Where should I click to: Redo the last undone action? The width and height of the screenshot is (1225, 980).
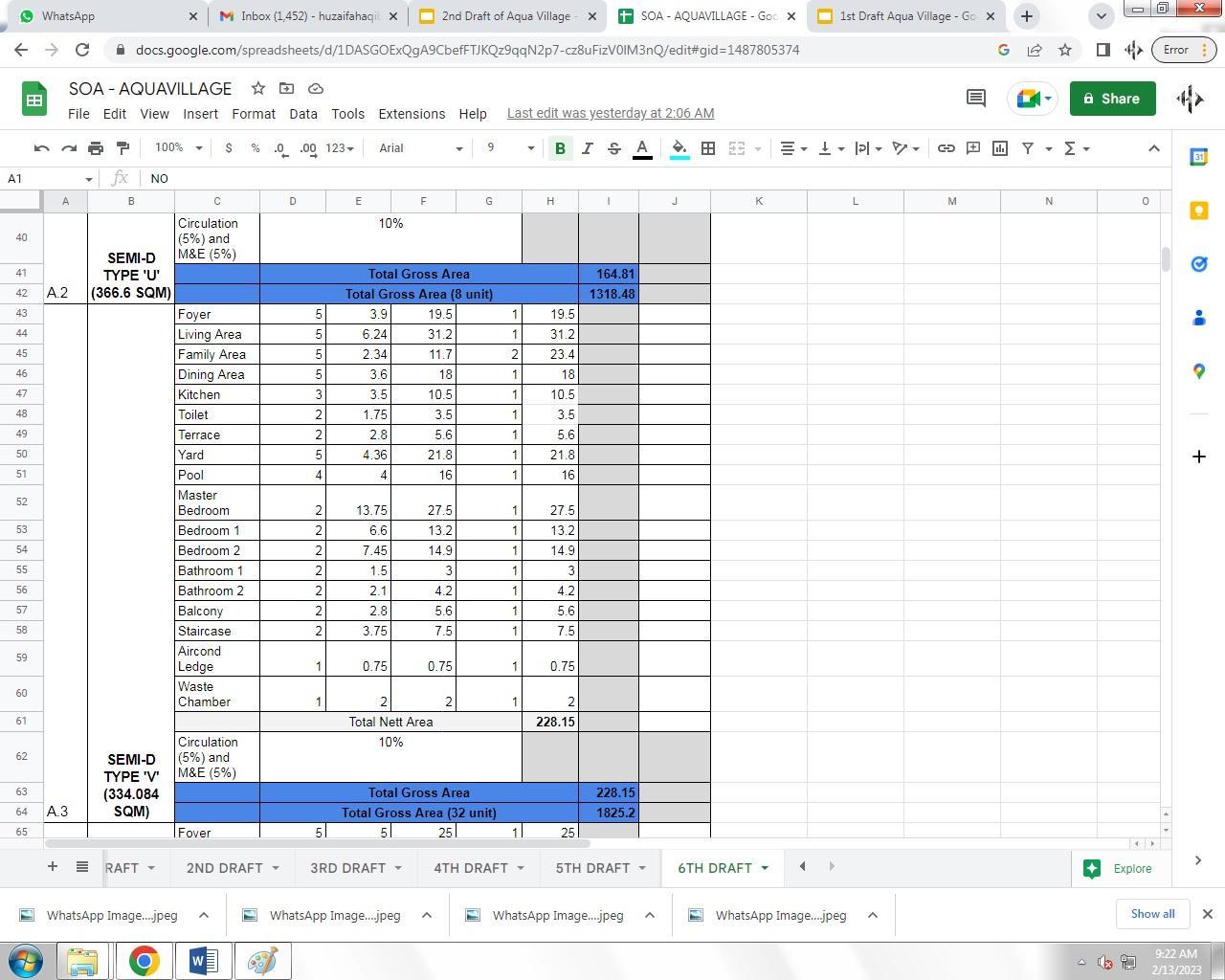68,148
